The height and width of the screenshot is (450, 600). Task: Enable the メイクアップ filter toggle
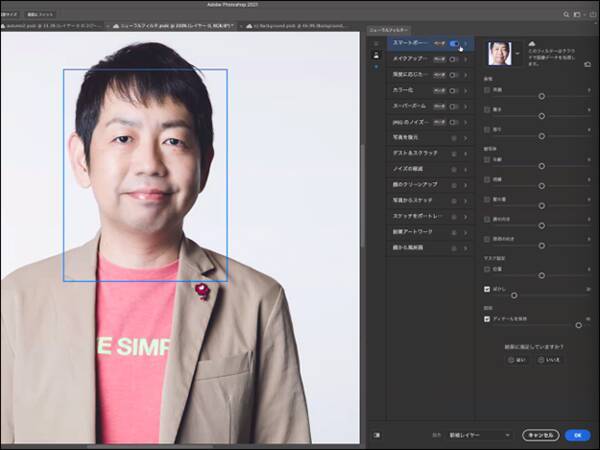[x=455, y=59]
